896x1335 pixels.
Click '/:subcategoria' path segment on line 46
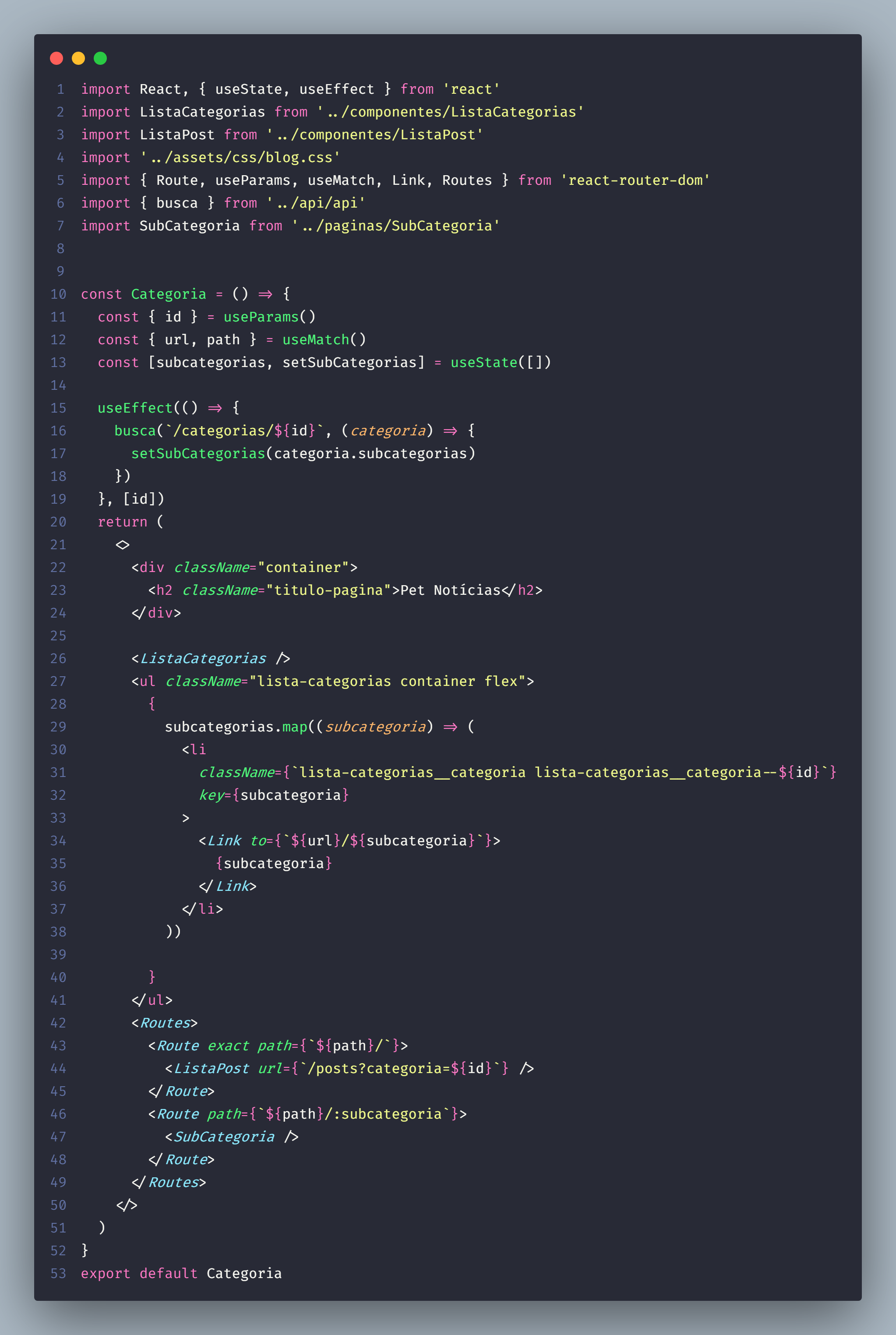(x=383, y=1114)
